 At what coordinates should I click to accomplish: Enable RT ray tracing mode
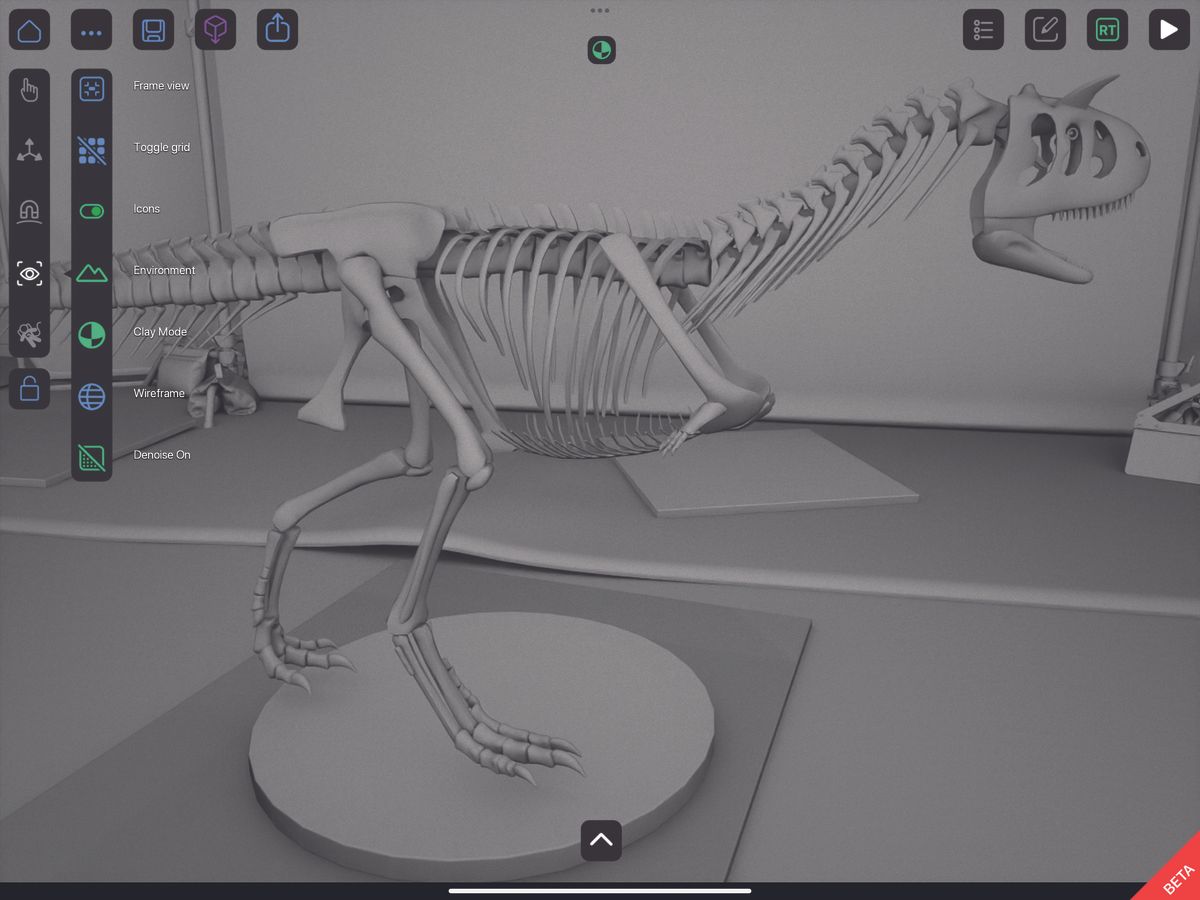point(1107,29)
